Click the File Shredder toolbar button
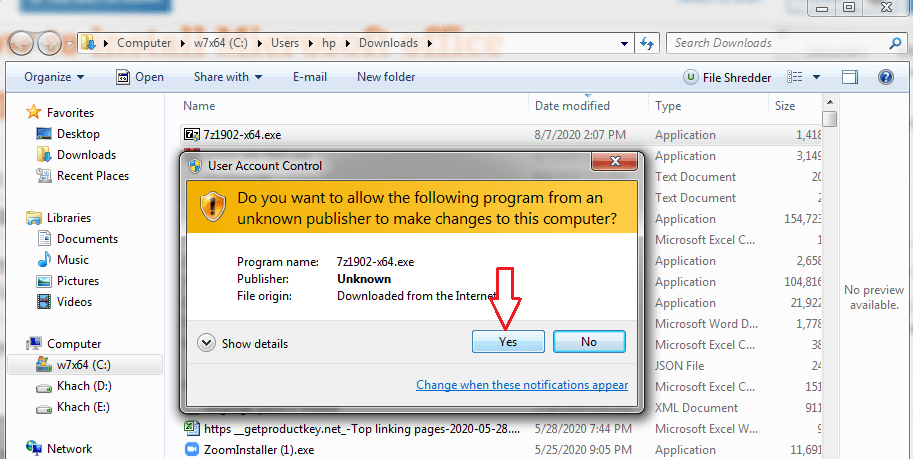 [x=727, y=77]
